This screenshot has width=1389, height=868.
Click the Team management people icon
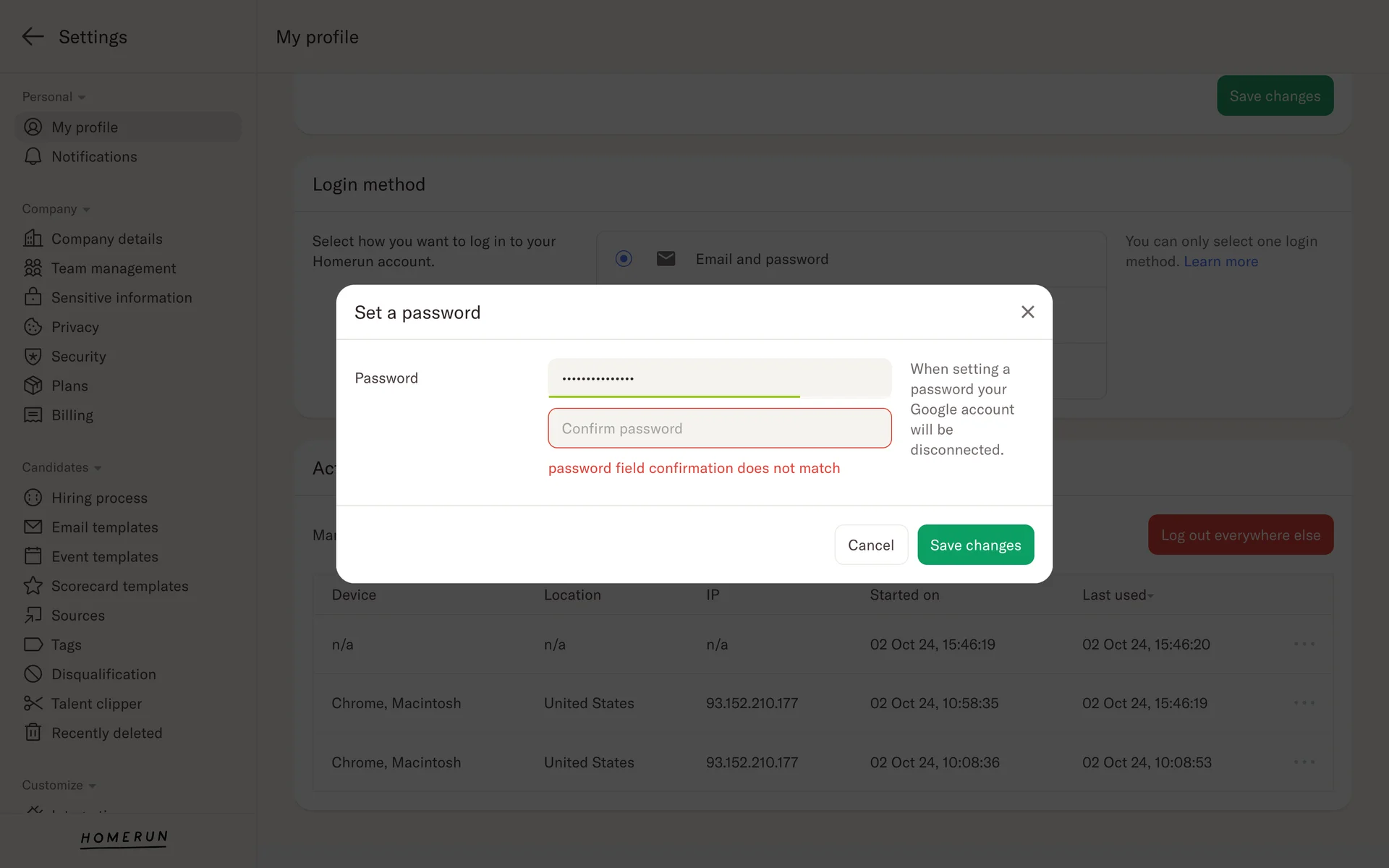click(33, 268)
